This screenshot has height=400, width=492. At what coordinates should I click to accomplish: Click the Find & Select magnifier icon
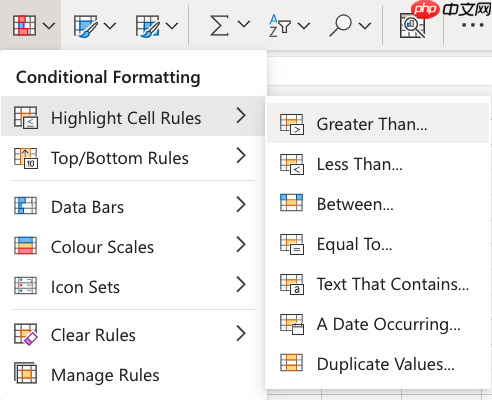pos(340,25)
